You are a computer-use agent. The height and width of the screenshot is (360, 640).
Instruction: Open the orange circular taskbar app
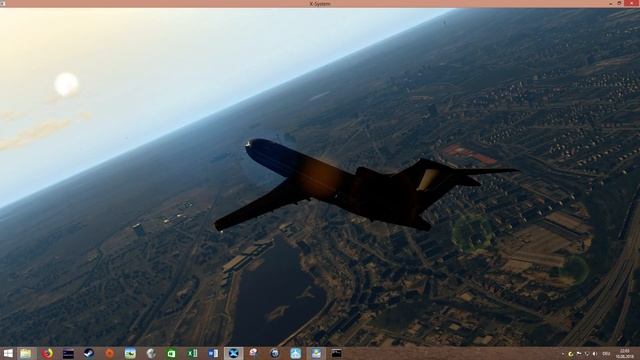[109, 353]
